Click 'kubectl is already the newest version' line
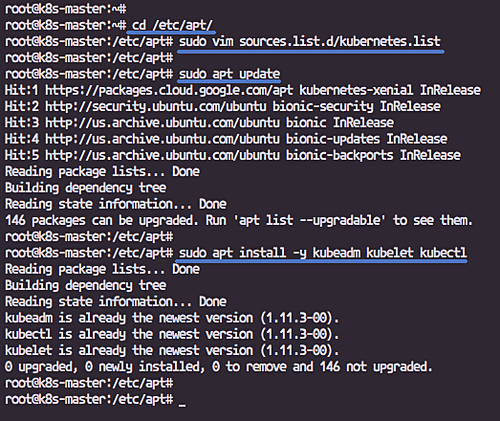 (x=172, y=334)
